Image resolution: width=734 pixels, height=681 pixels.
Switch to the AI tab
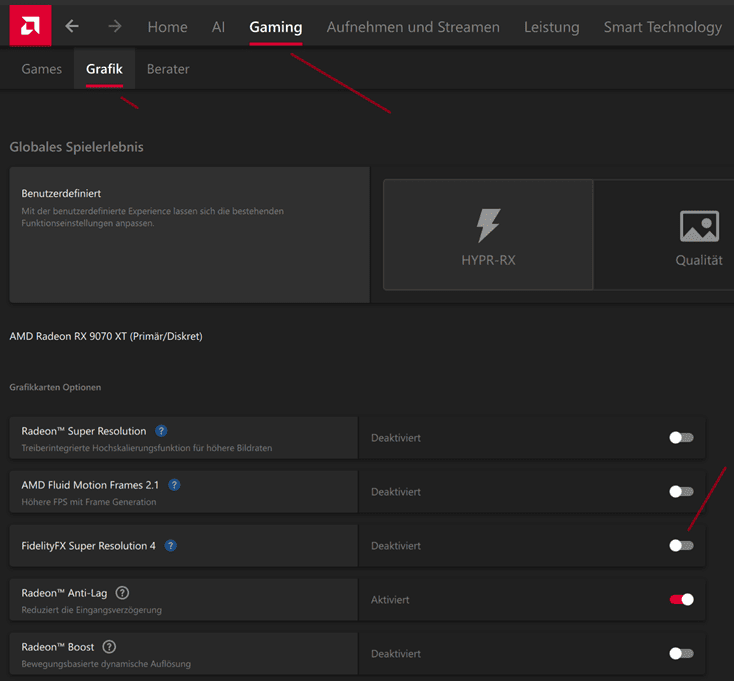[x=218, y=27]
